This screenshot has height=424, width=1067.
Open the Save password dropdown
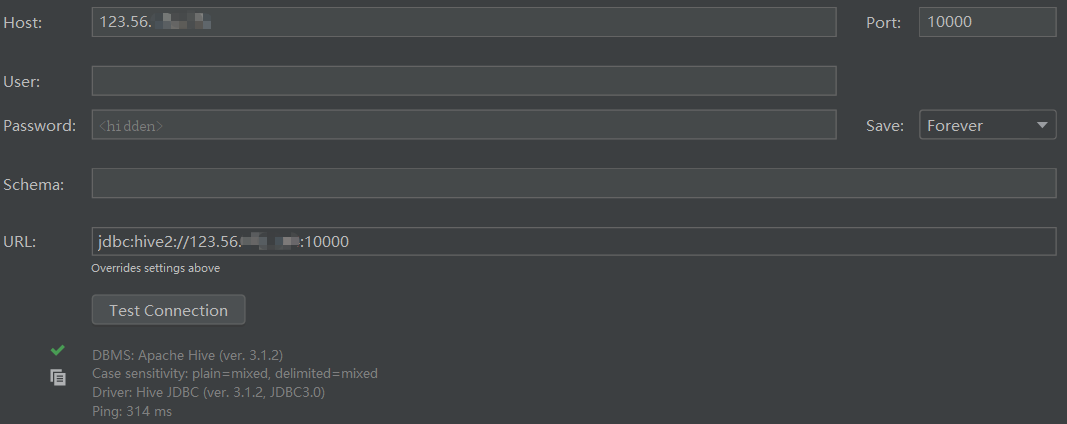coord(987,125)
